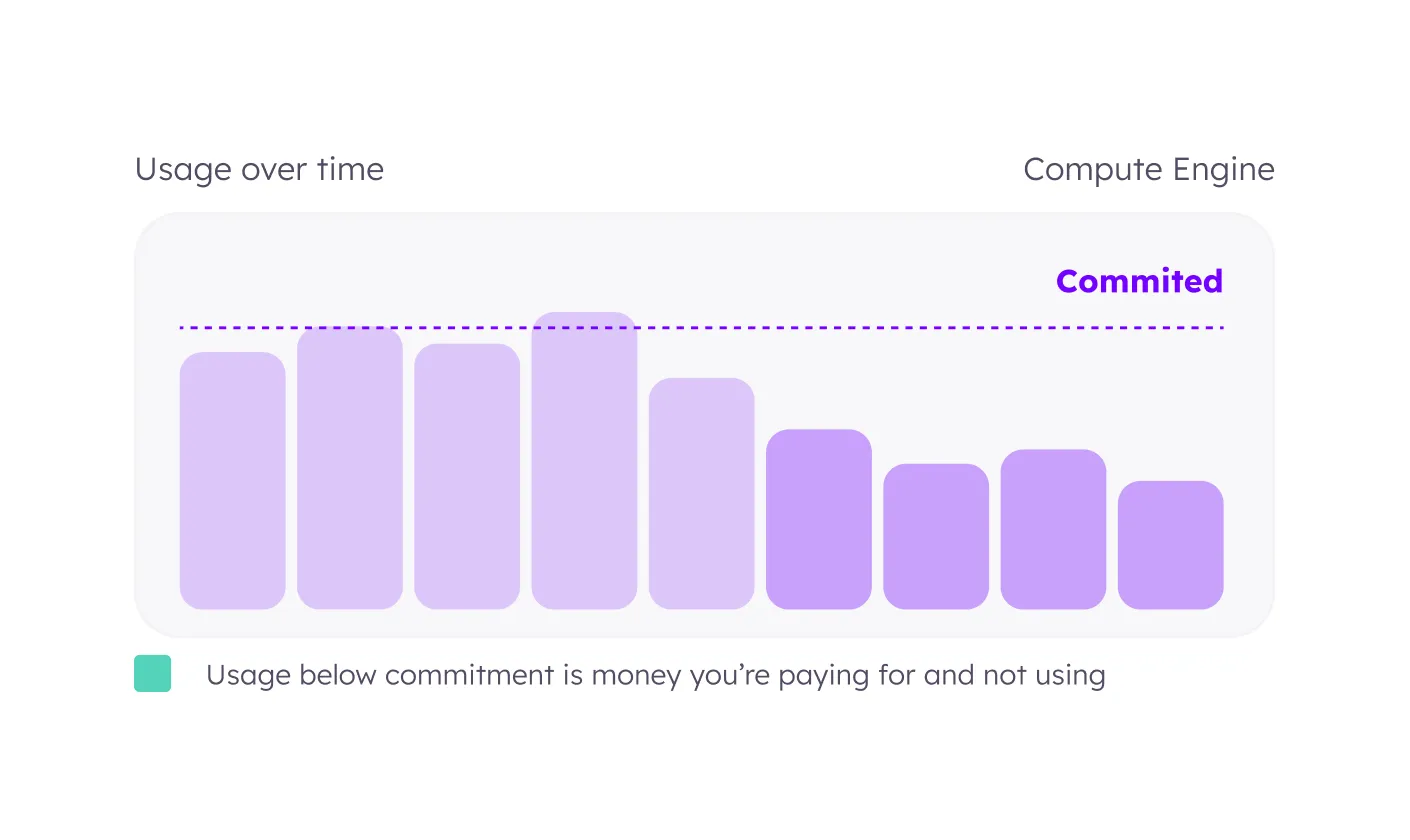Click the word 'Usage' in chart title

(x=183, y=171)
